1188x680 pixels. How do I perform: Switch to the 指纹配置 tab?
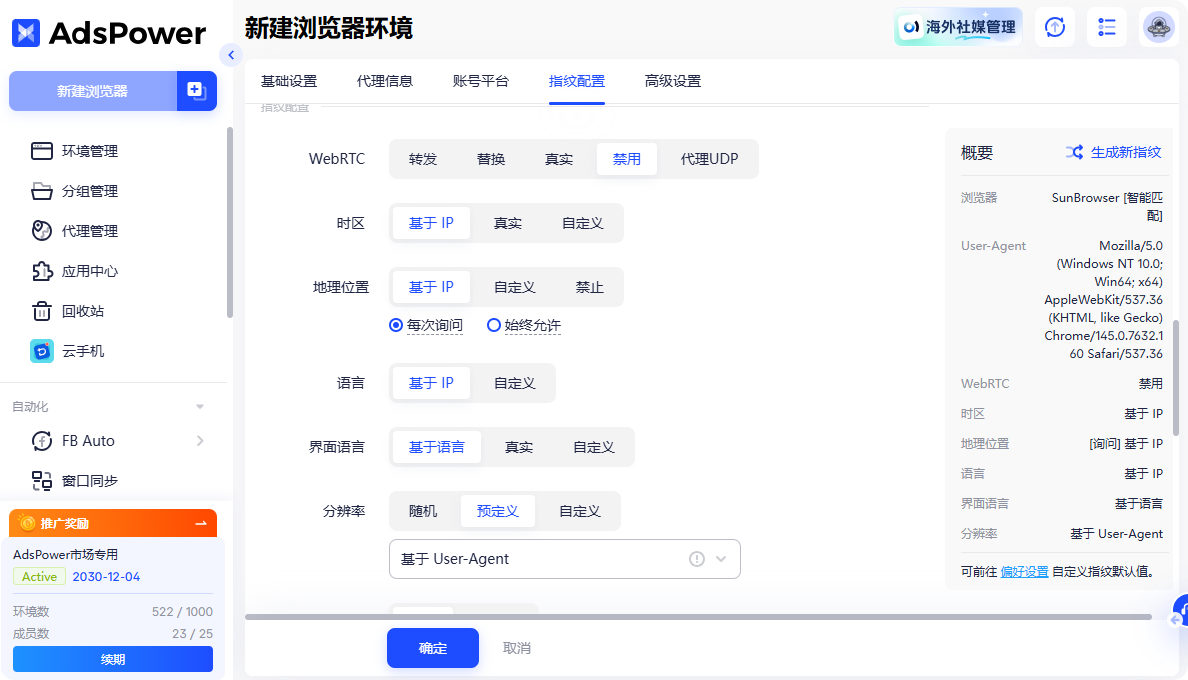pyautogui.click(x=577, y=81)
